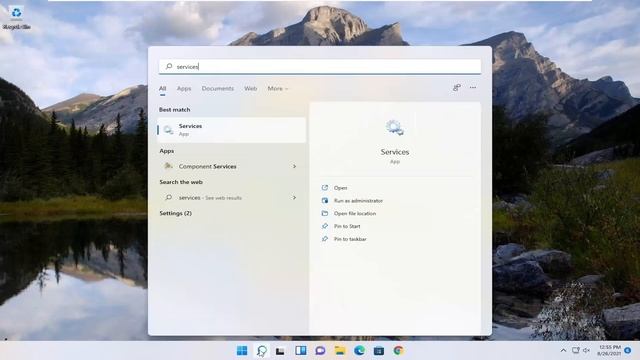Click the large Services gear icon in preview
The width and height of the screenshot is (640, 360).
[395, 128]
